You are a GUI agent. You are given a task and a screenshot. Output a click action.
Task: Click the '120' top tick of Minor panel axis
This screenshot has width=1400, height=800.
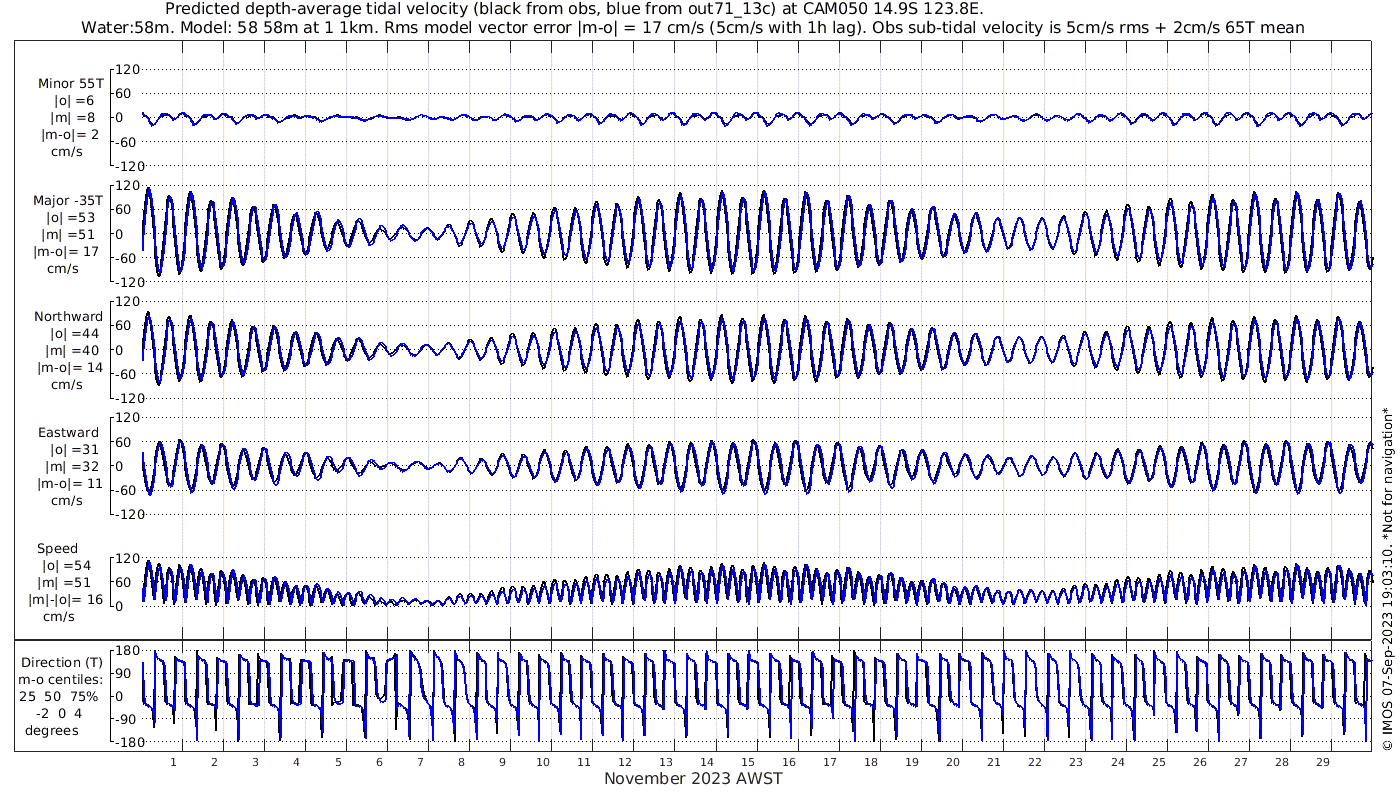click(127, 69)
